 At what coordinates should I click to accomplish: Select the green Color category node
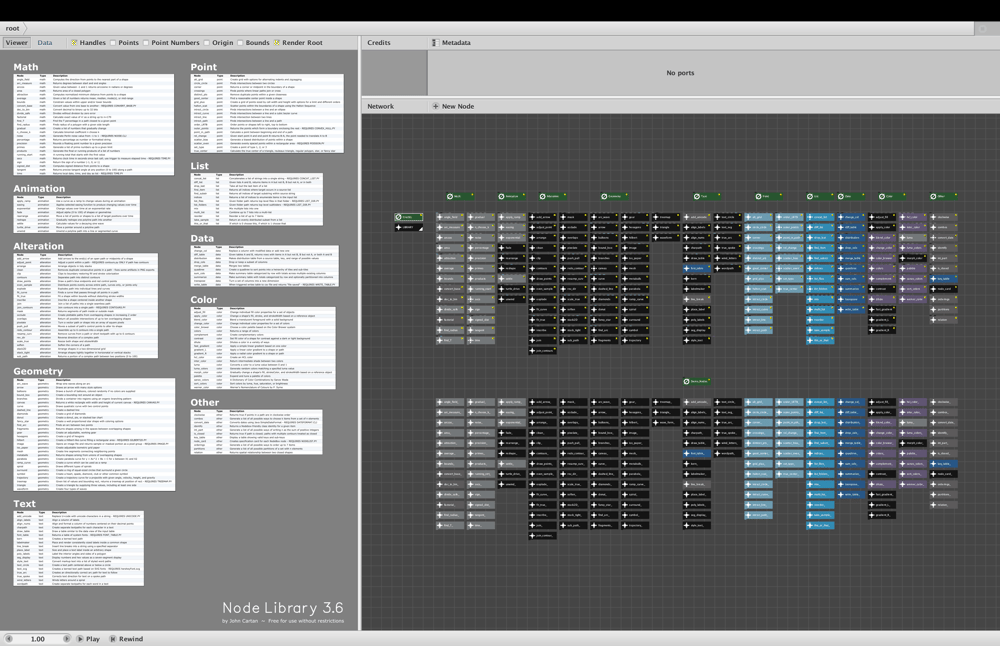892,196
